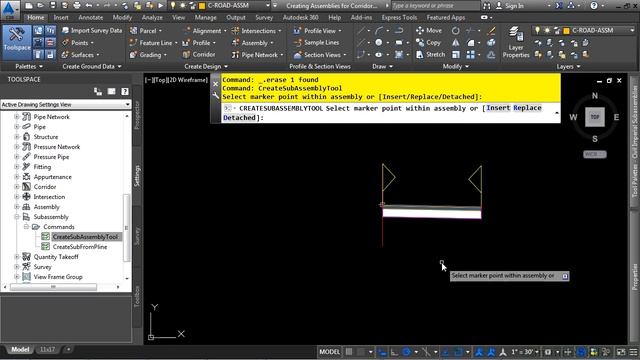
Task: Switch to the Express Tools tab
Action: [399, 18]
